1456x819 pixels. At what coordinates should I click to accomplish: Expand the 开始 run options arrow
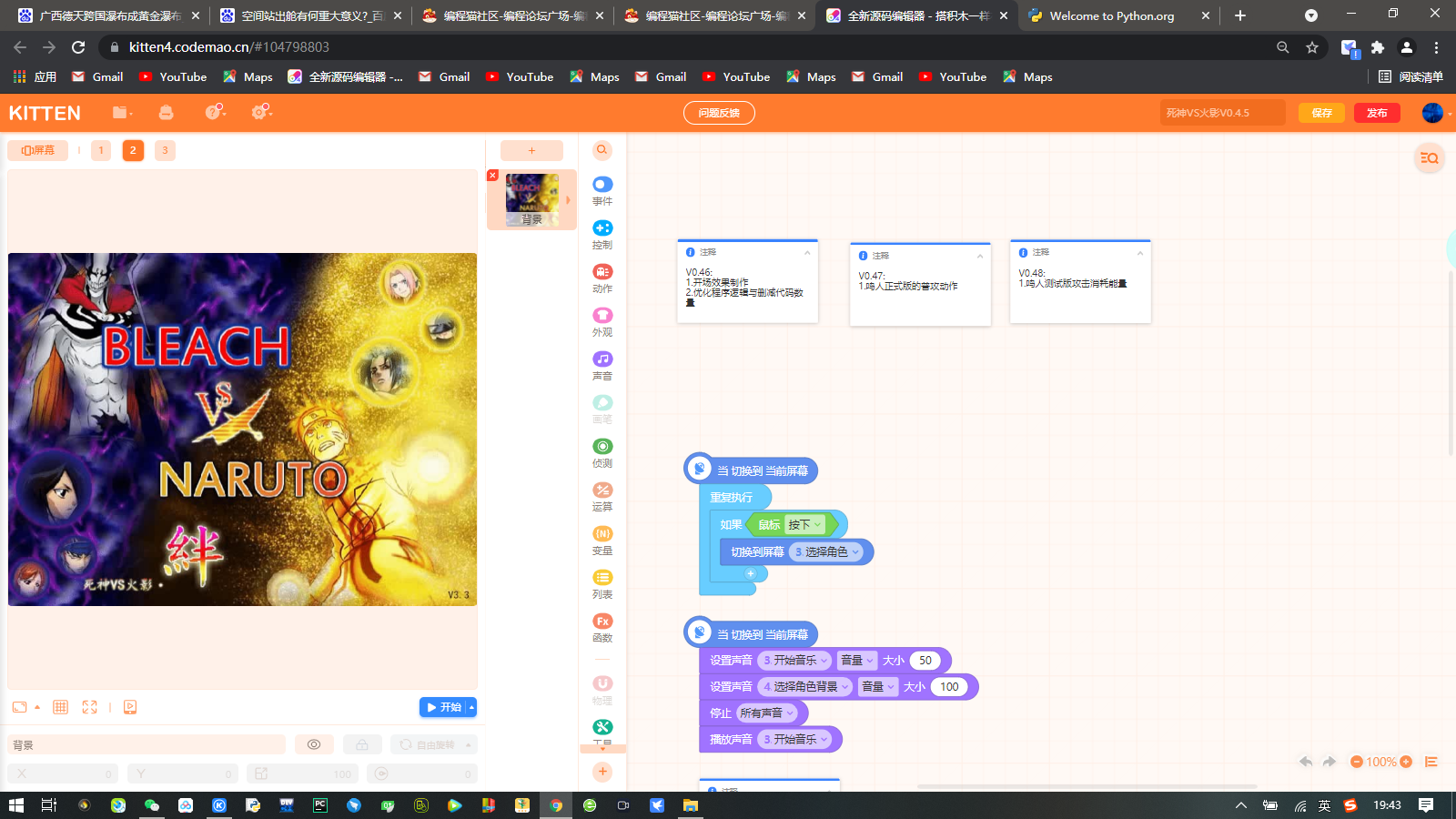click(x=471, y=707)
